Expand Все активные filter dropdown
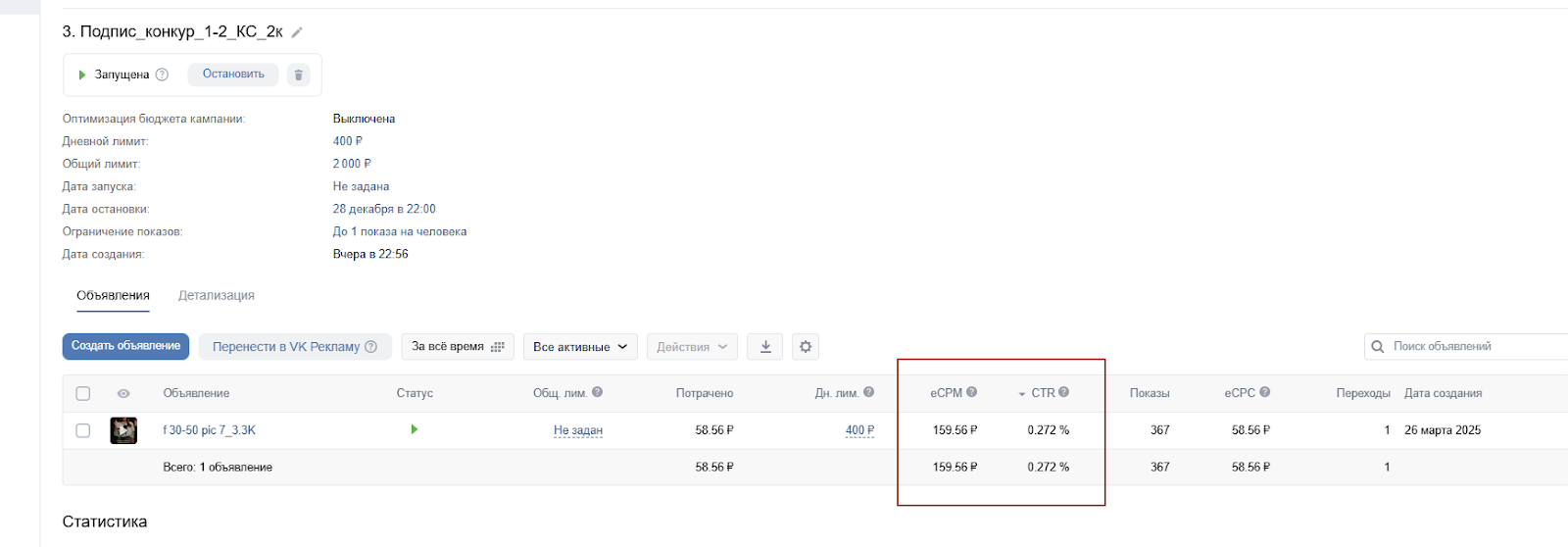The width and height of the screenshot is (1568, 547). (580, 346)
